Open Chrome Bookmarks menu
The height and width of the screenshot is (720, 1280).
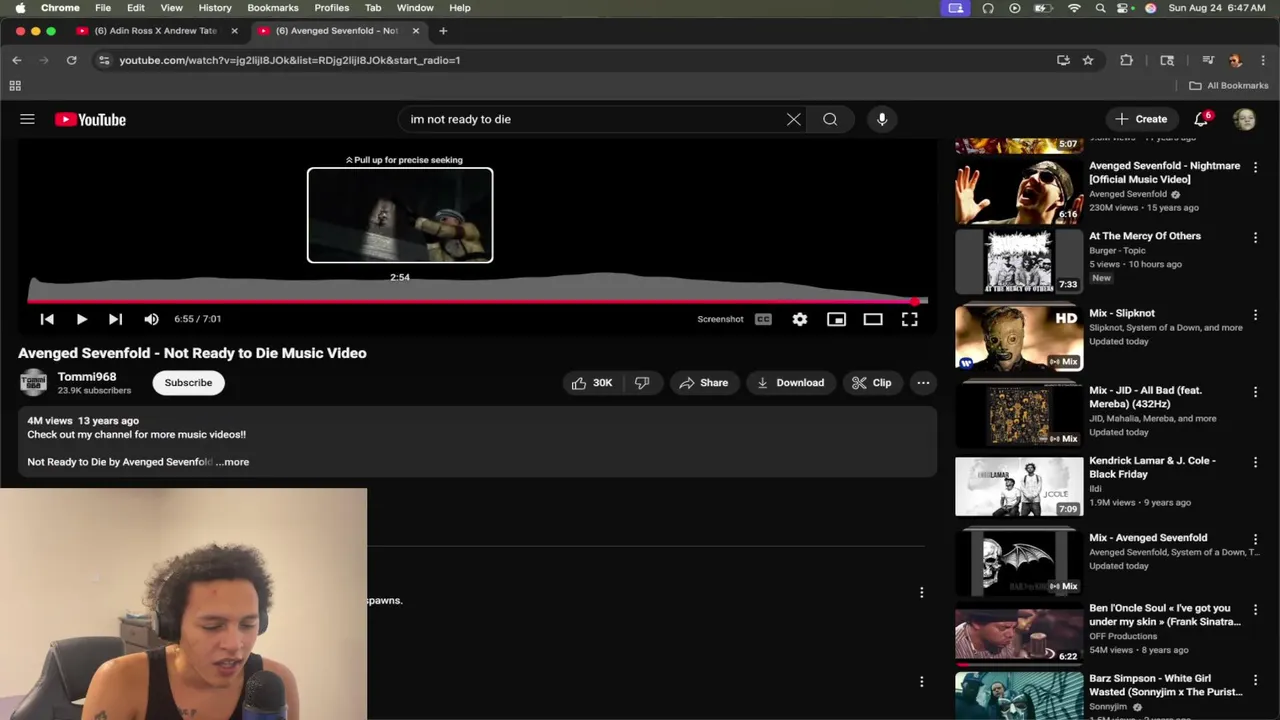[x=273, y=7]
